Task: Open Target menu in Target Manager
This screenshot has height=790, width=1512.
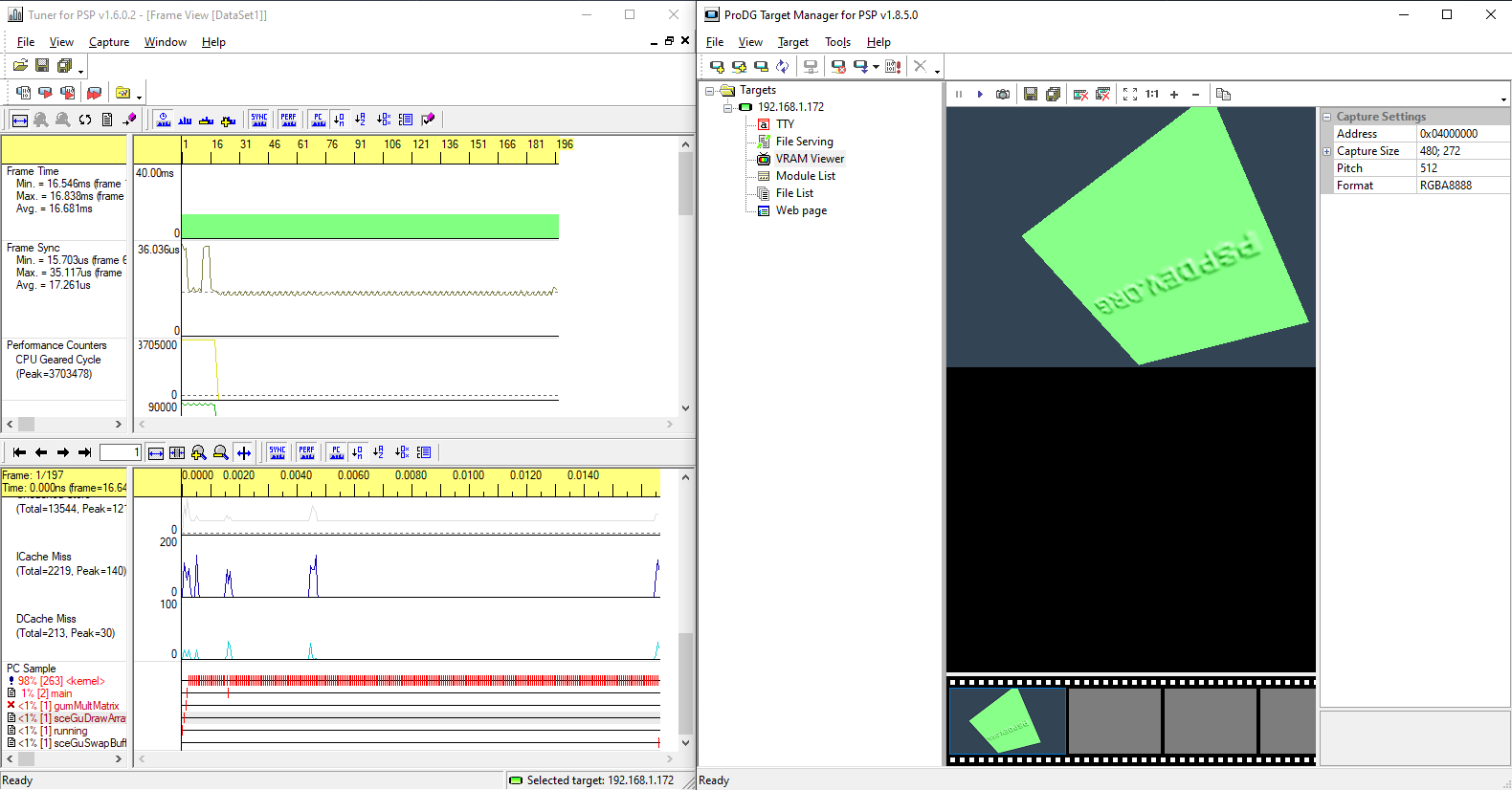Action: click(x=793, y=42)
